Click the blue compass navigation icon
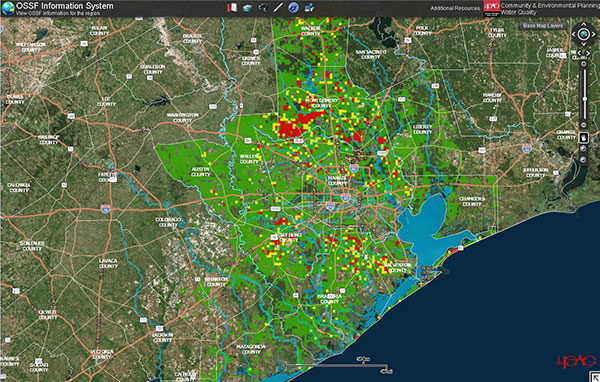This screenshot has width=600, height=382. 293,7
